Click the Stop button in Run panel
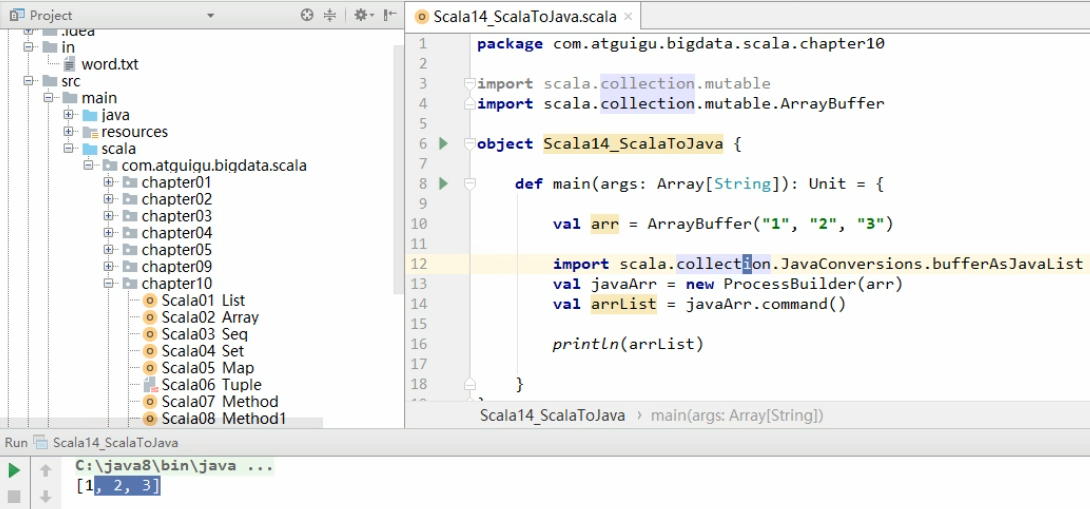 (x=14, y=496)
